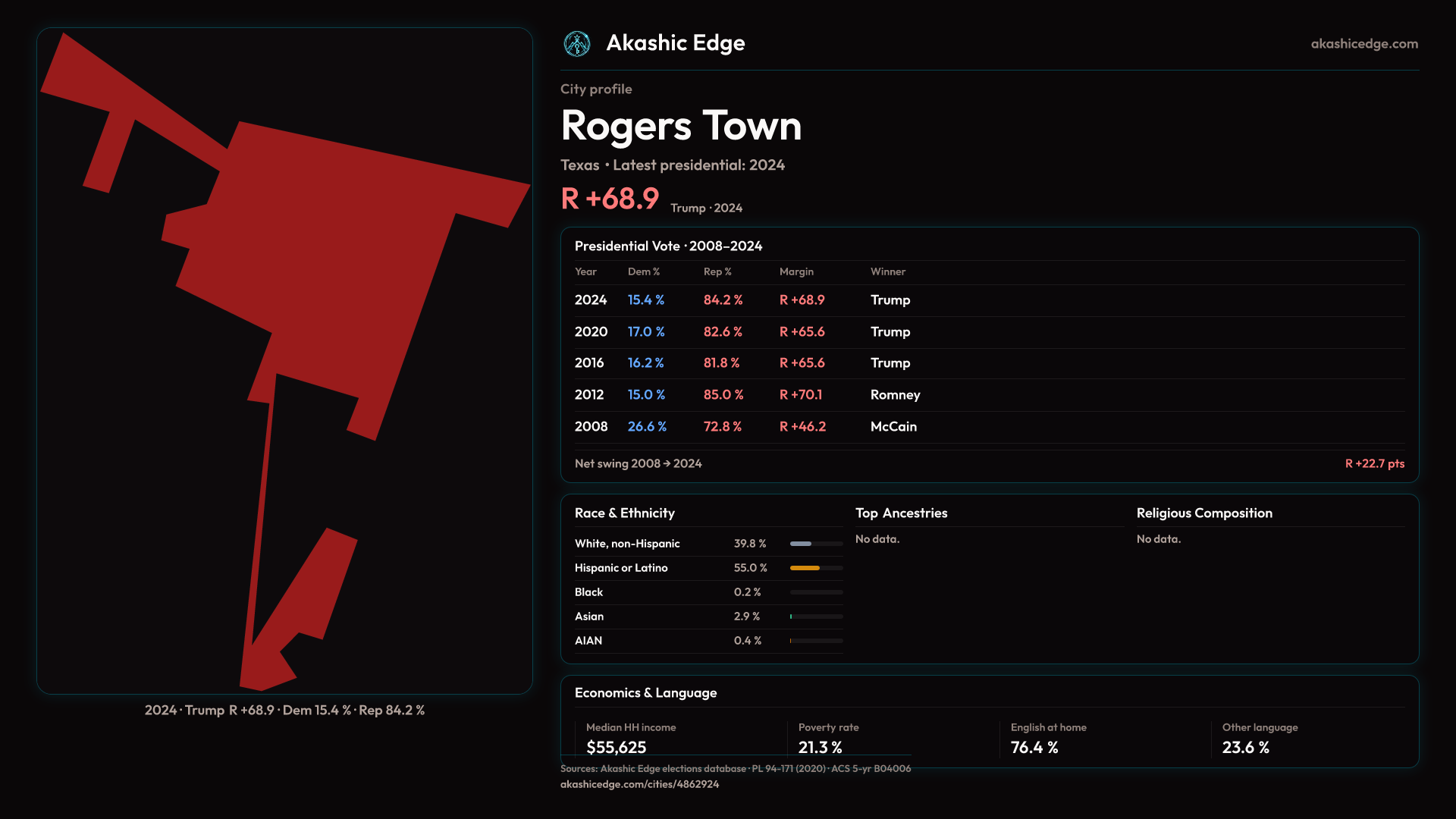The image size is (1456, 819).
Task: Click the Net swing R +22.7 pts value
Action: coord(1374,463)
